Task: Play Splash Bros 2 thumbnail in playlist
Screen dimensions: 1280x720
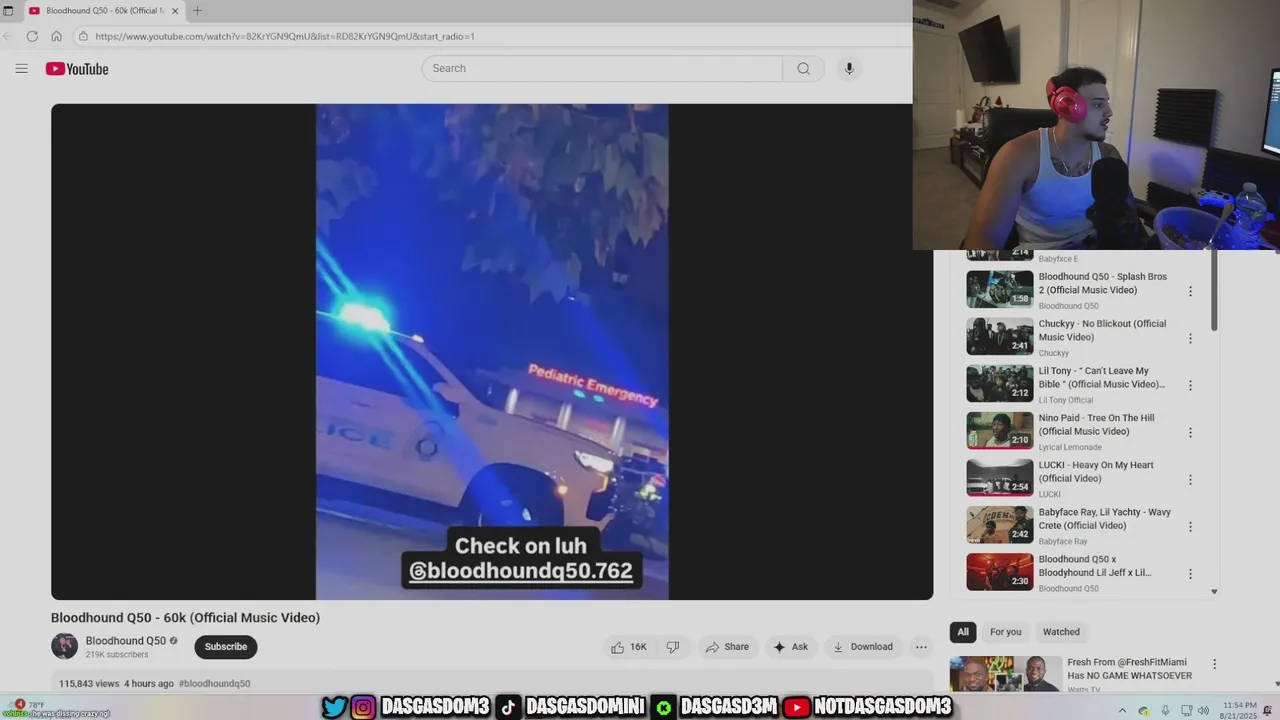Action: tap(999, 289)
